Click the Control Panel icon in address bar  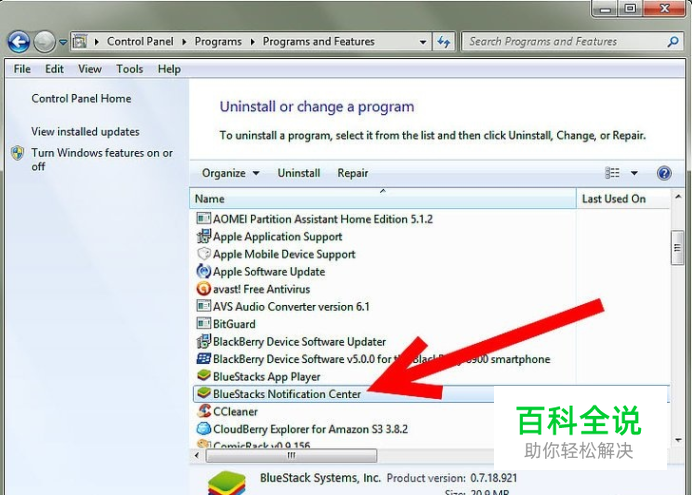[80, 41]
